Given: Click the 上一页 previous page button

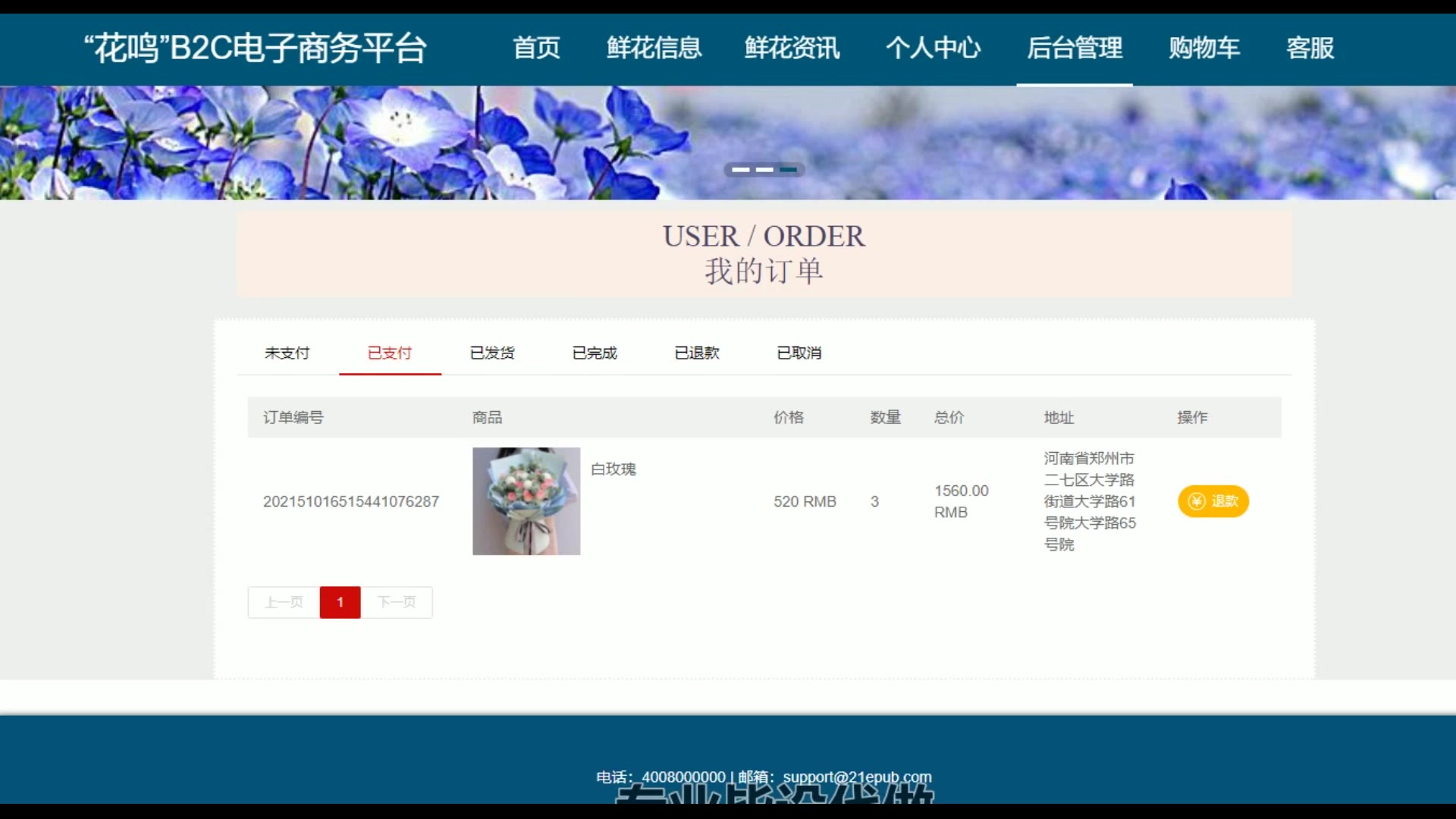Looking at the screenshot, I should 284,602.
